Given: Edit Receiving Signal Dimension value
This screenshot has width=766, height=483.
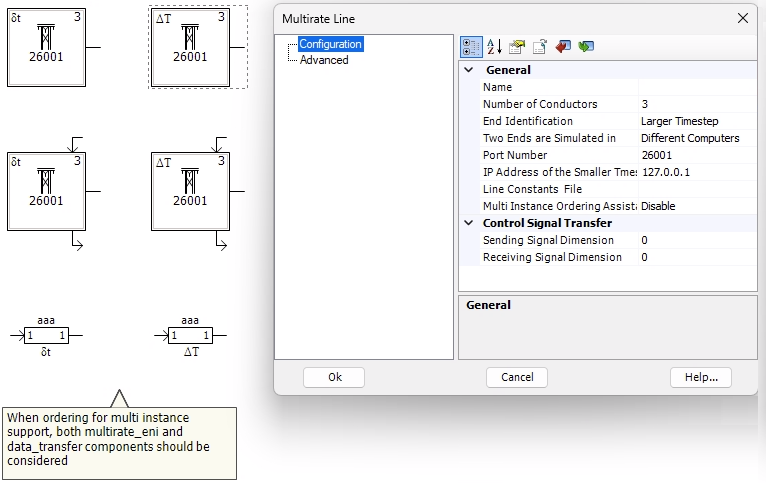Looking at the screenshot, I should 697,257.
